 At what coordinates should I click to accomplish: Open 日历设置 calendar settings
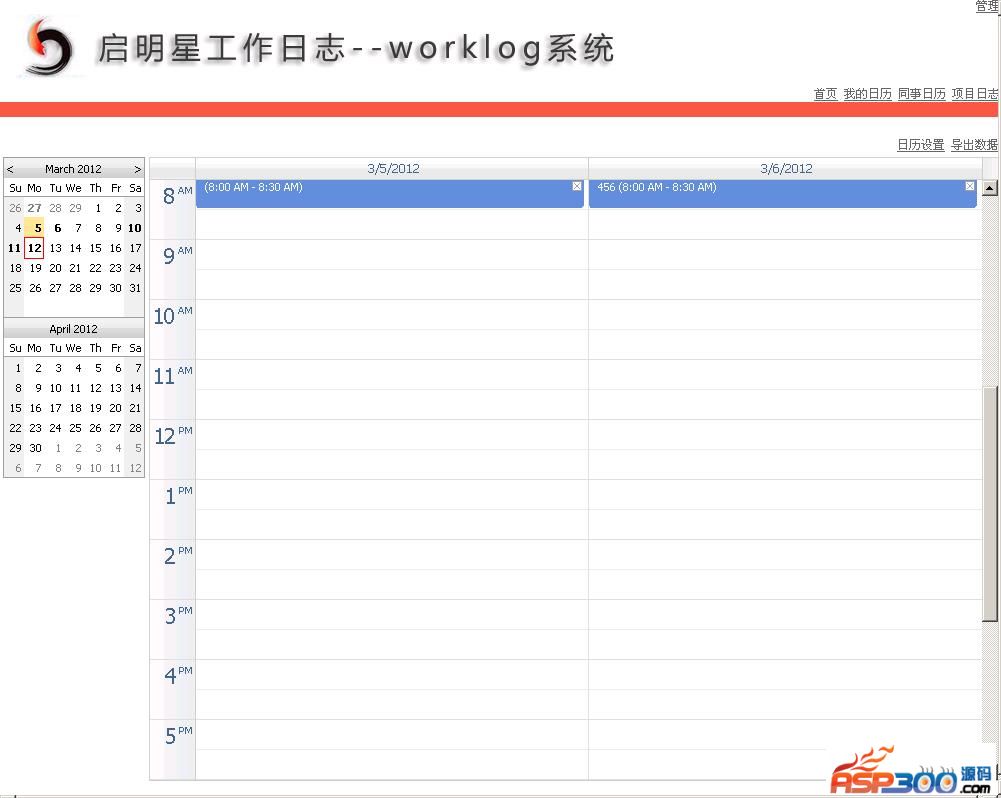point(920,145)
